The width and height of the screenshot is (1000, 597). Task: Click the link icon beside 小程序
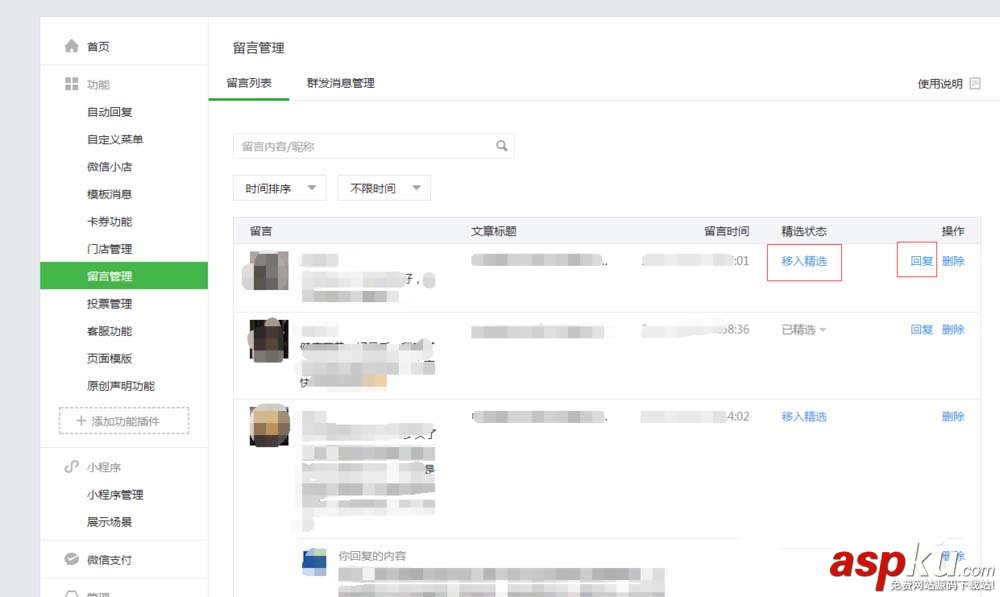70,466
